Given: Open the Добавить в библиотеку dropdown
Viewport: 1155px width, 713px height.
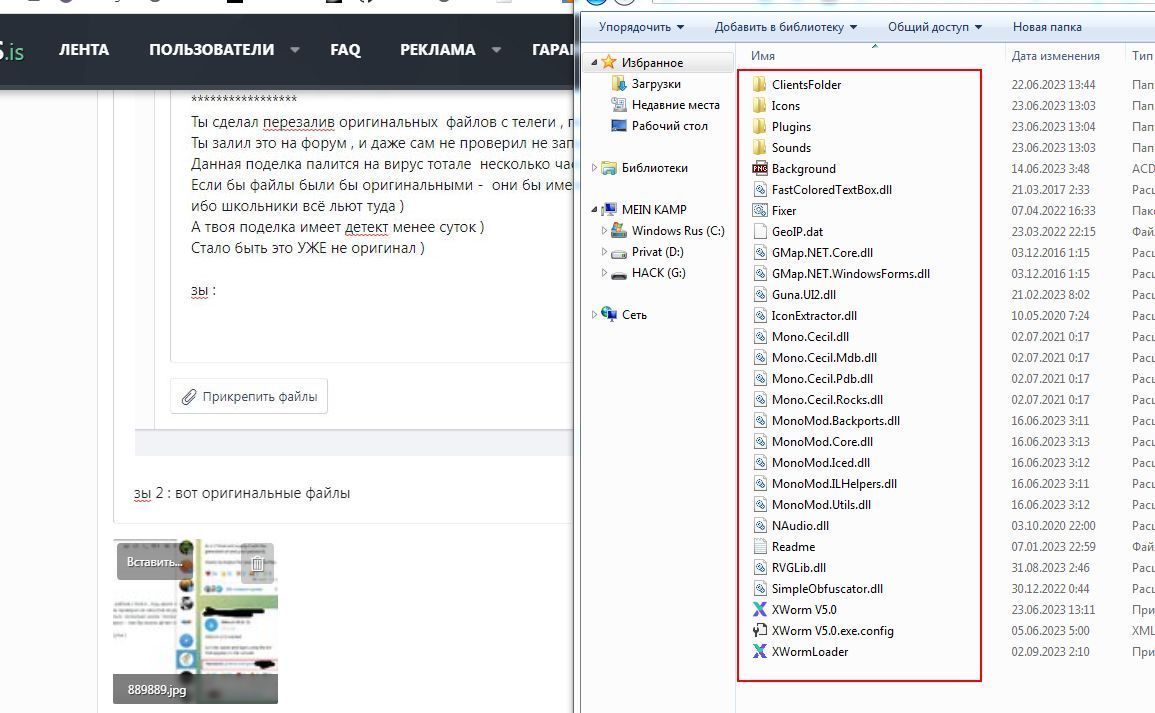Looking at the screenshot, I should coord(785,27).
